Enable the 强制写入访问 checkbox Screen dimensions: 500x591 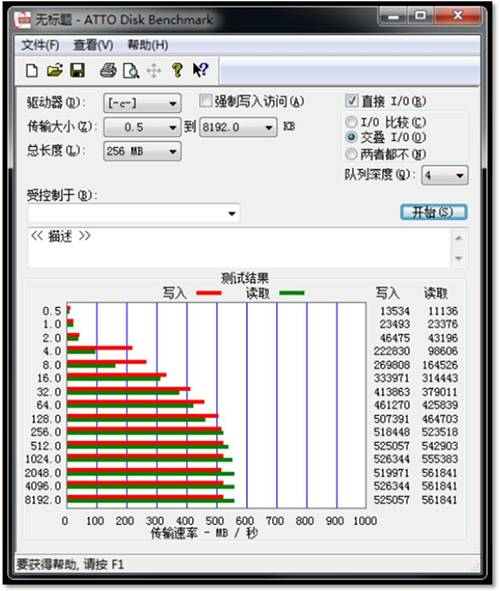coord(205,101)
